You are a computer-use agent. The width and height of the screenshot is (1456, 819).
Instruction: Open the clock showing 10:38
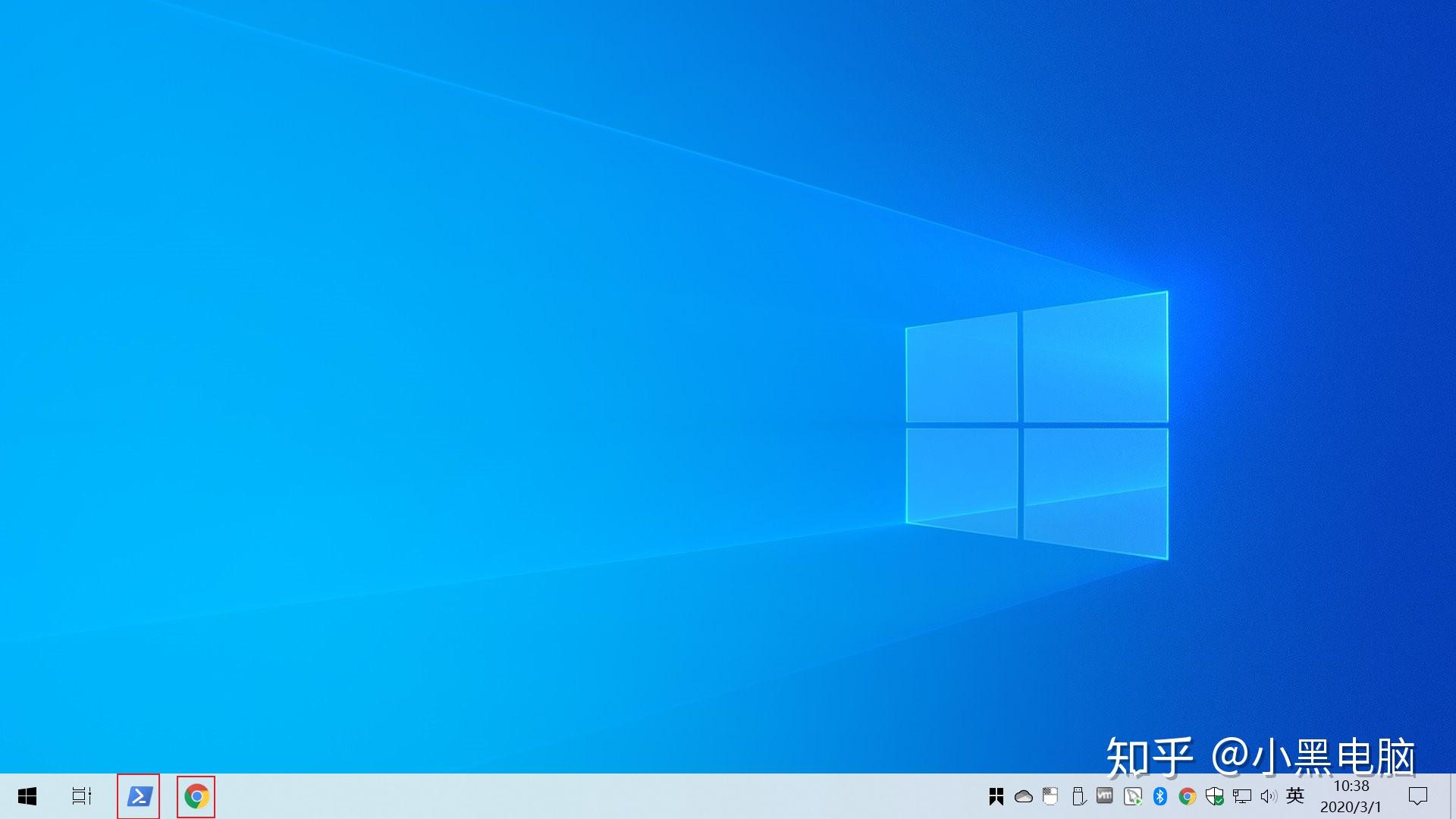pyautogui.click(x=1351, y=796)
